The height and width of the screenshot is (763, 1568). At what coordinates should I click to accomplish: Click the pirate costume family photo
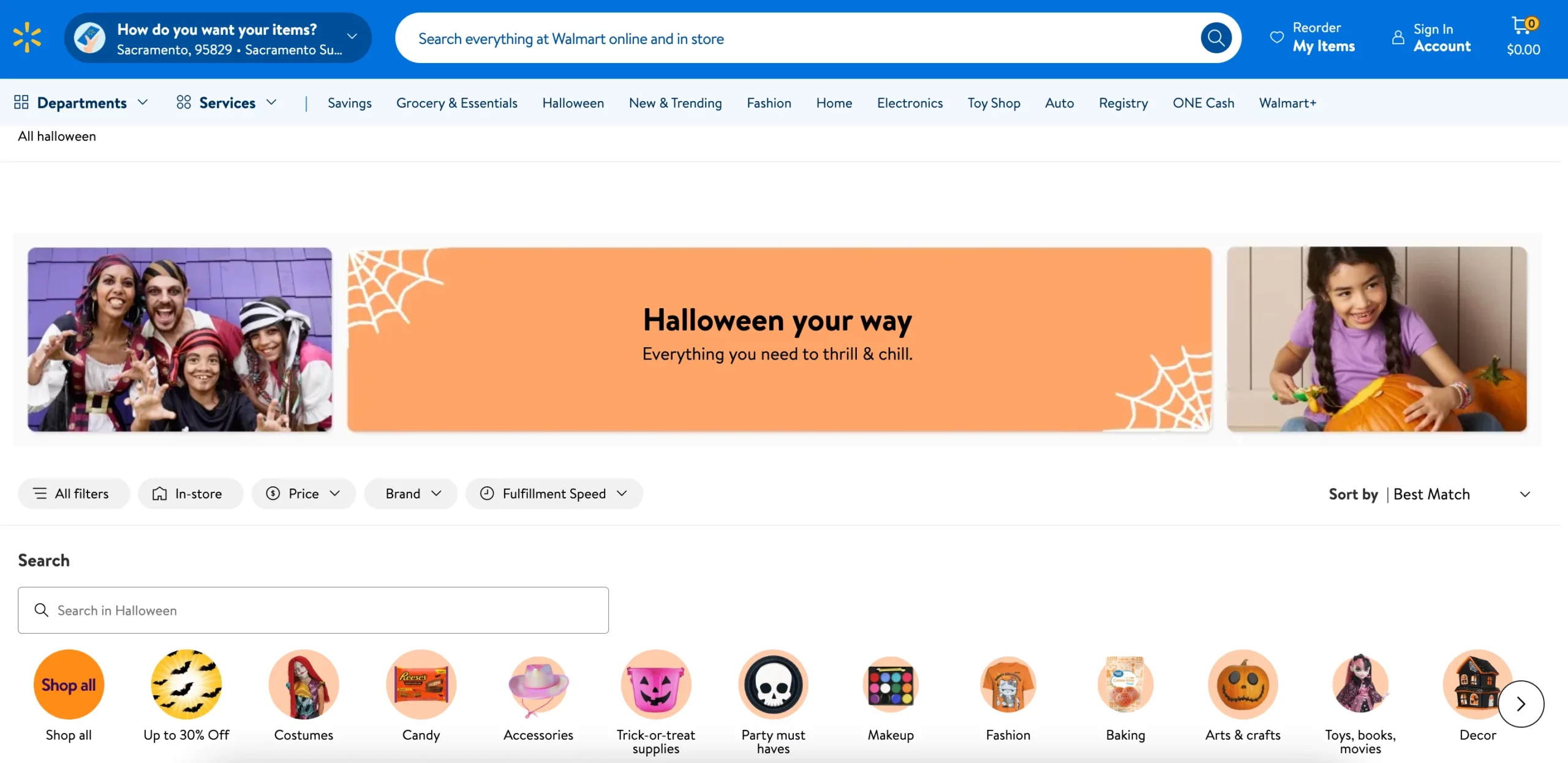[x=179, y=339]
